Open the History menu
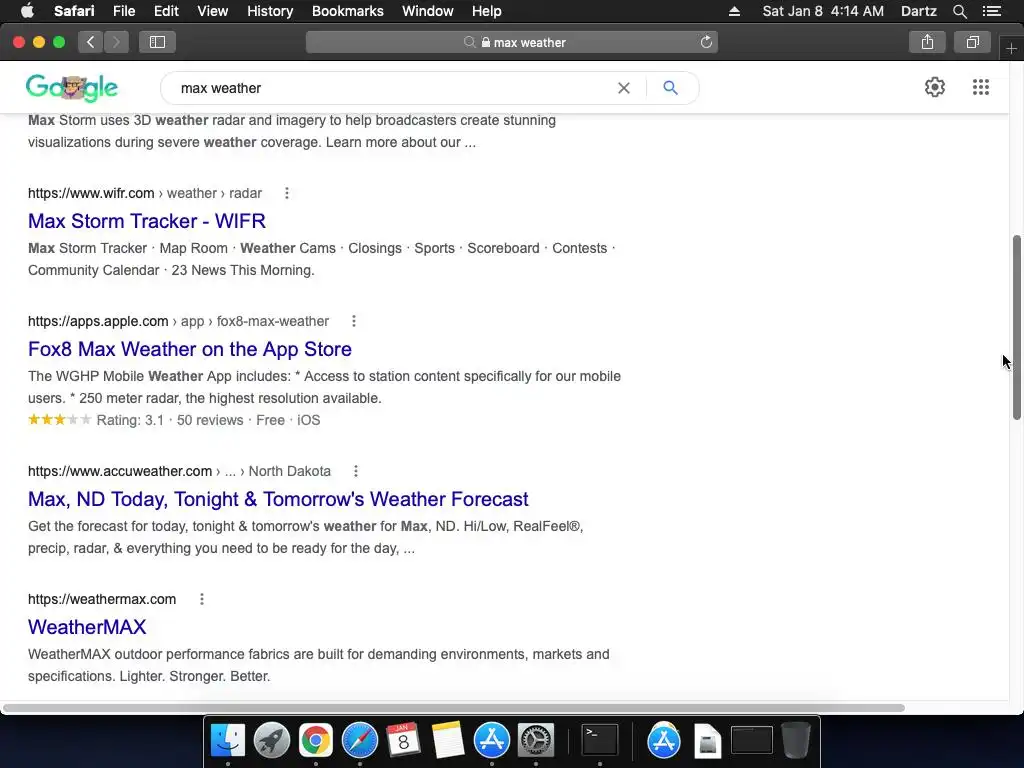Viewport: 1024px width, 768px height. pyautogui.click(x=270, y=11)
